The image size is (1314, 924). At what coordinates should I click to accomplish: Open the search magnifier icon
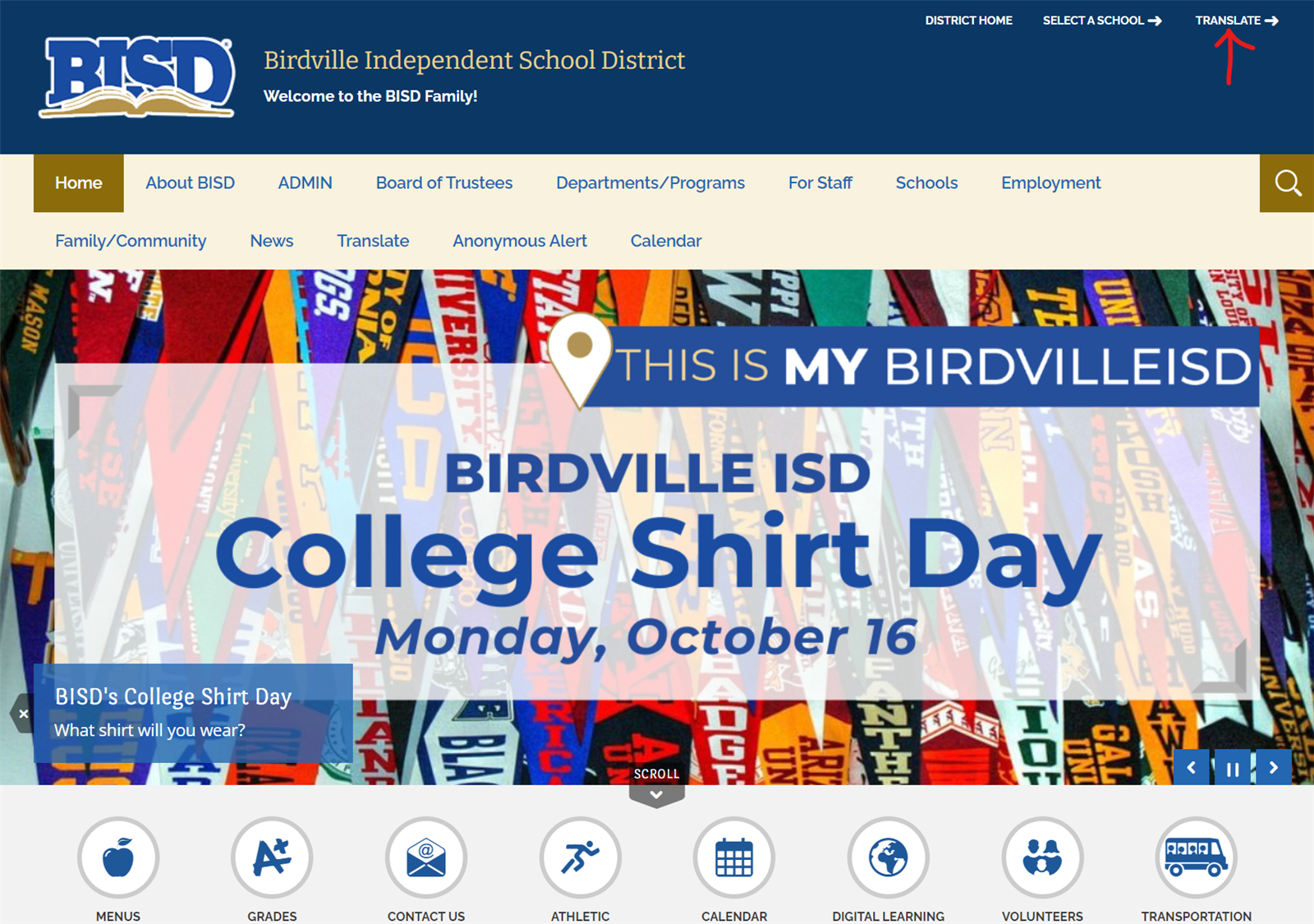click(1287, 183)
